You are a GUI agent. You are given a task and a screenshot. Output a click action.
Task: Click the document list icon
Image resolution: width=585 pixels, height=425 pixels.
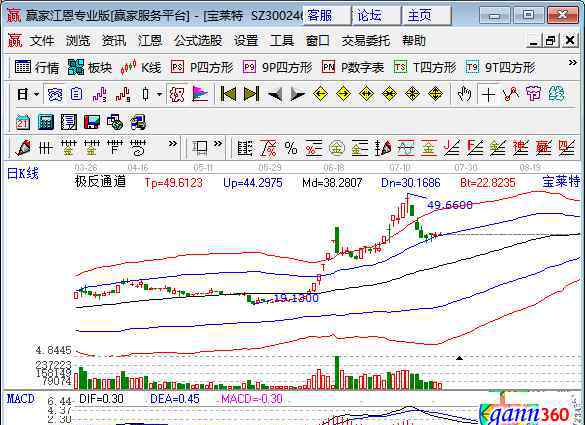coord(76,94)
